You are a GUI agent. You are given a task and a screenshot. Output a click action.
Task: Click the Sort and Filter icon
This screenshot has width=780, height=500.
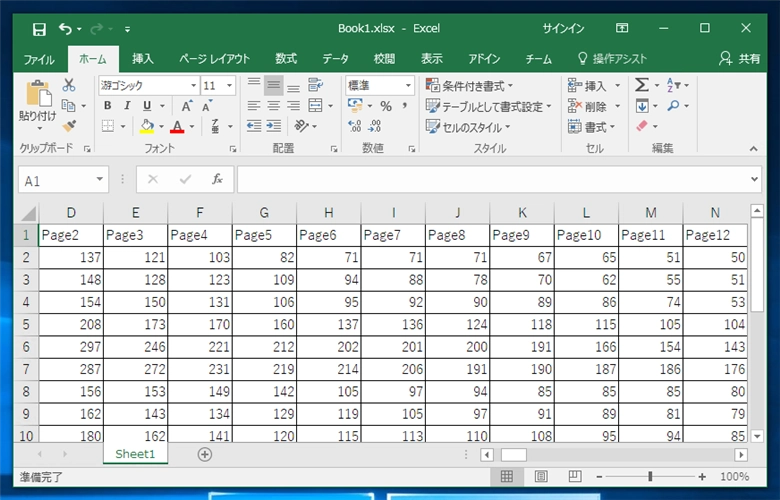(674, 85)
